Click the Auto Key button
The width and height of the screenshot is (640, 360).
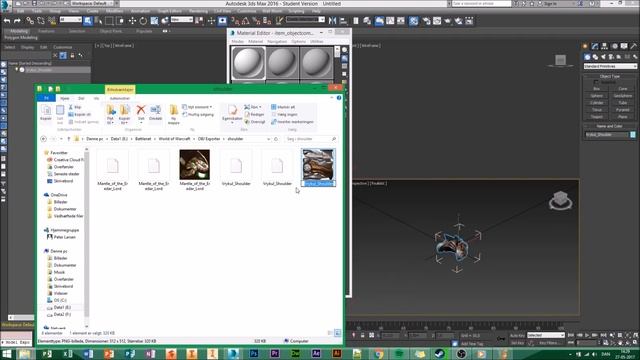(x=517, y=336)
